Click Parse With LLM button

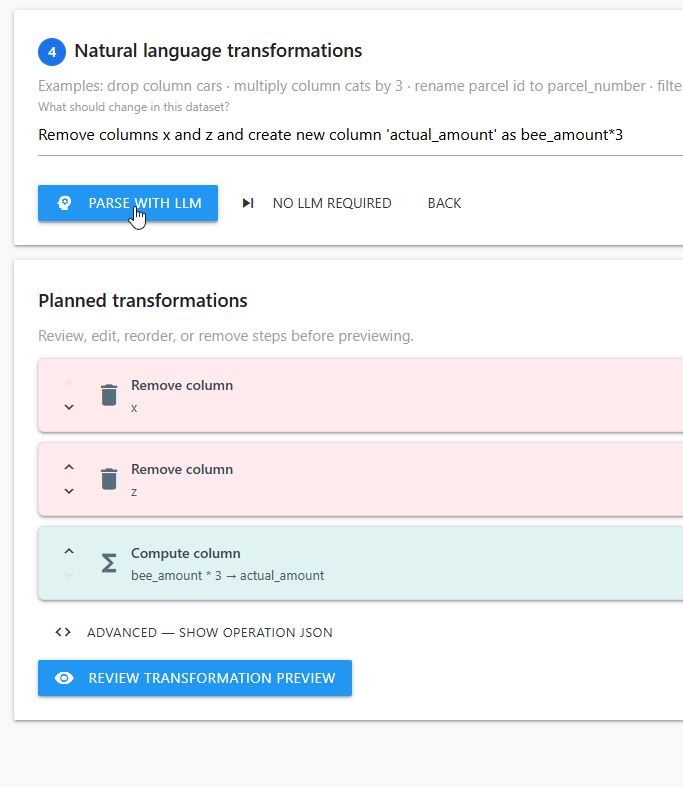click(x=128, y=203)
